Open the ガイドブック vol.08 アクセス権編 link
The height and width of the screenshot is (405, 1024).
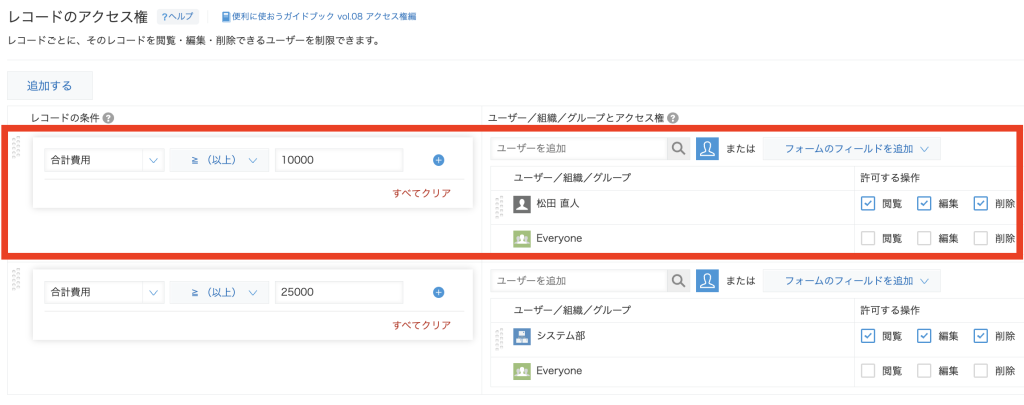(x=319, y=16)
